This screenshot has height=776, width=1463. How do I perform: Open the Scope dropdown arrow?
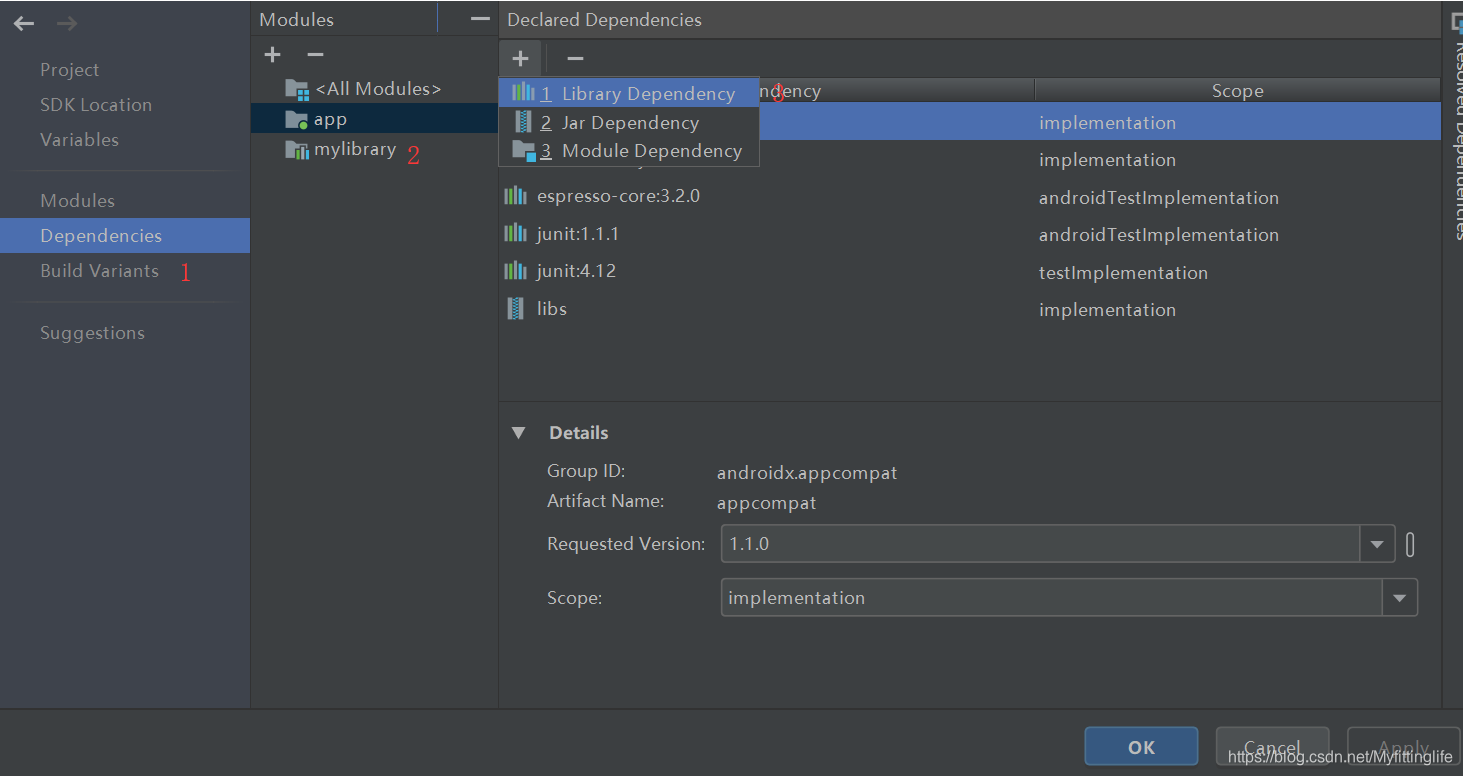(1399, 598)
